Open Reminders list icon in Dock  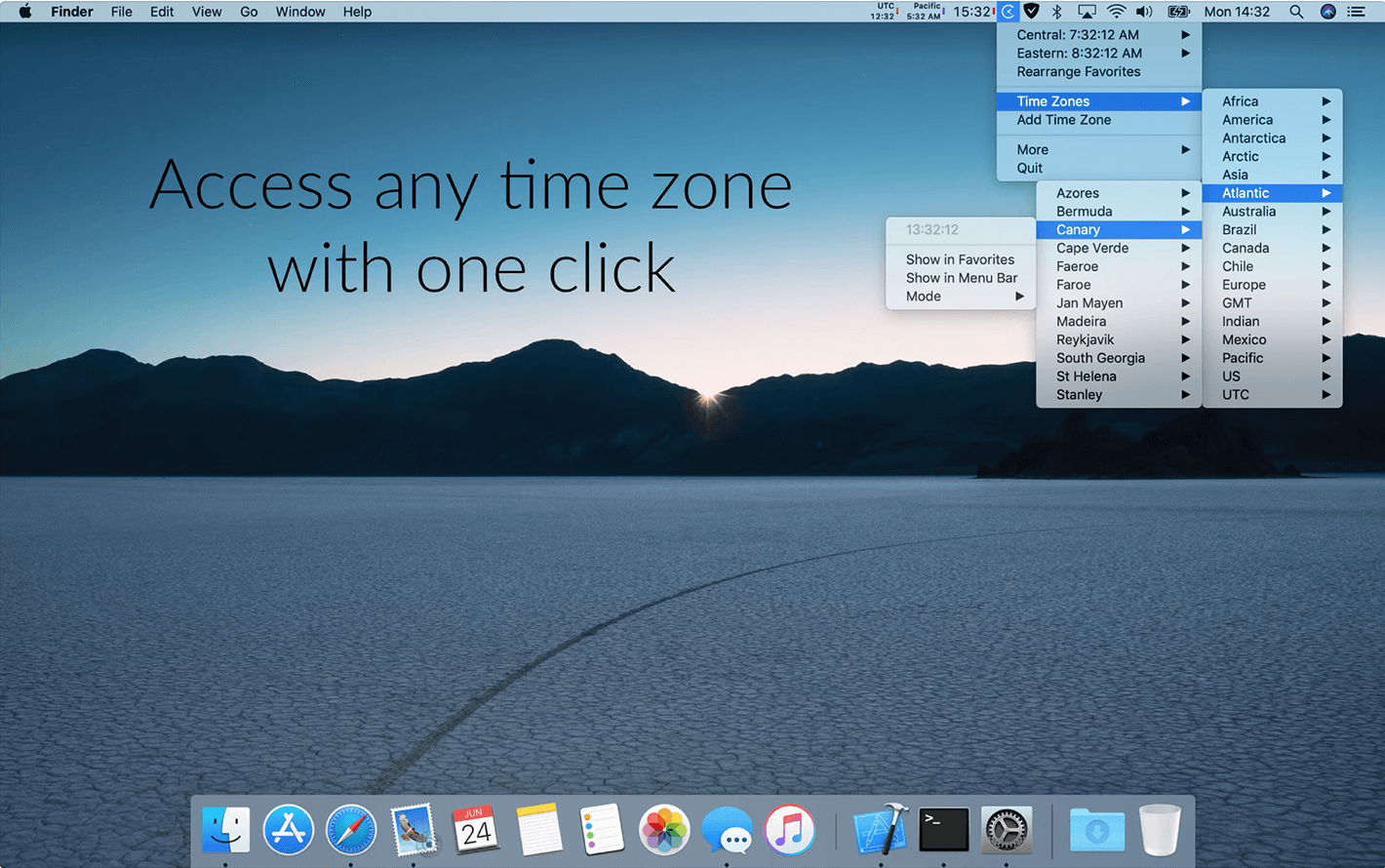(601, 830)
